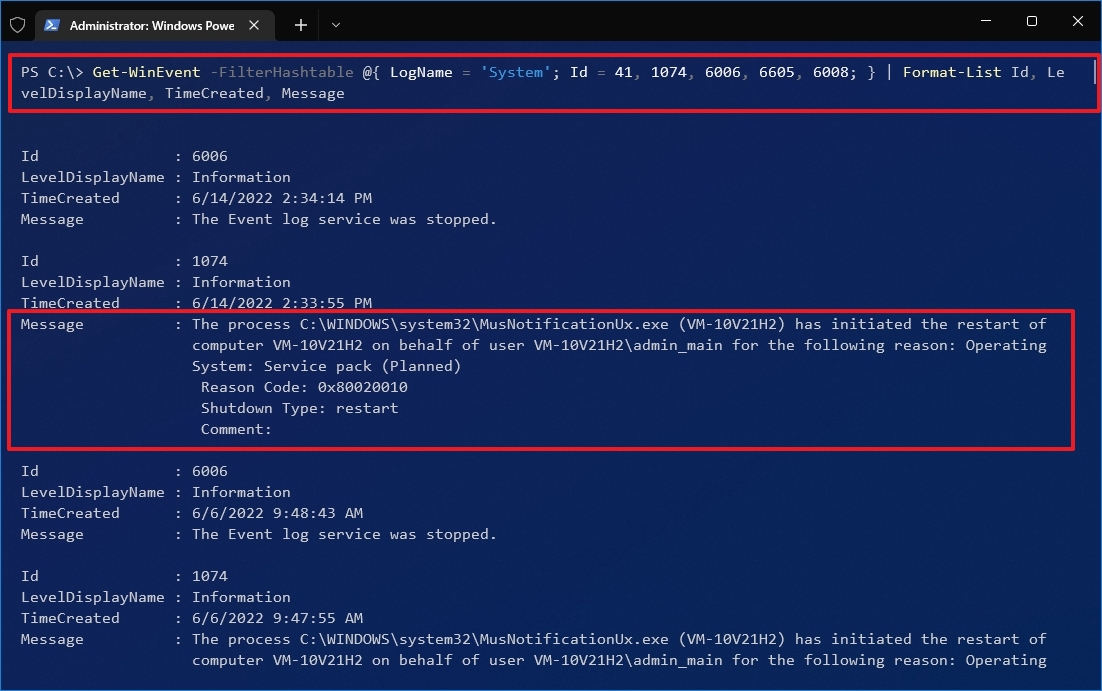Click the admin shield icon in the title bar
The height and width of the screenshot is (691, 1102).
(x=17, y=25)
